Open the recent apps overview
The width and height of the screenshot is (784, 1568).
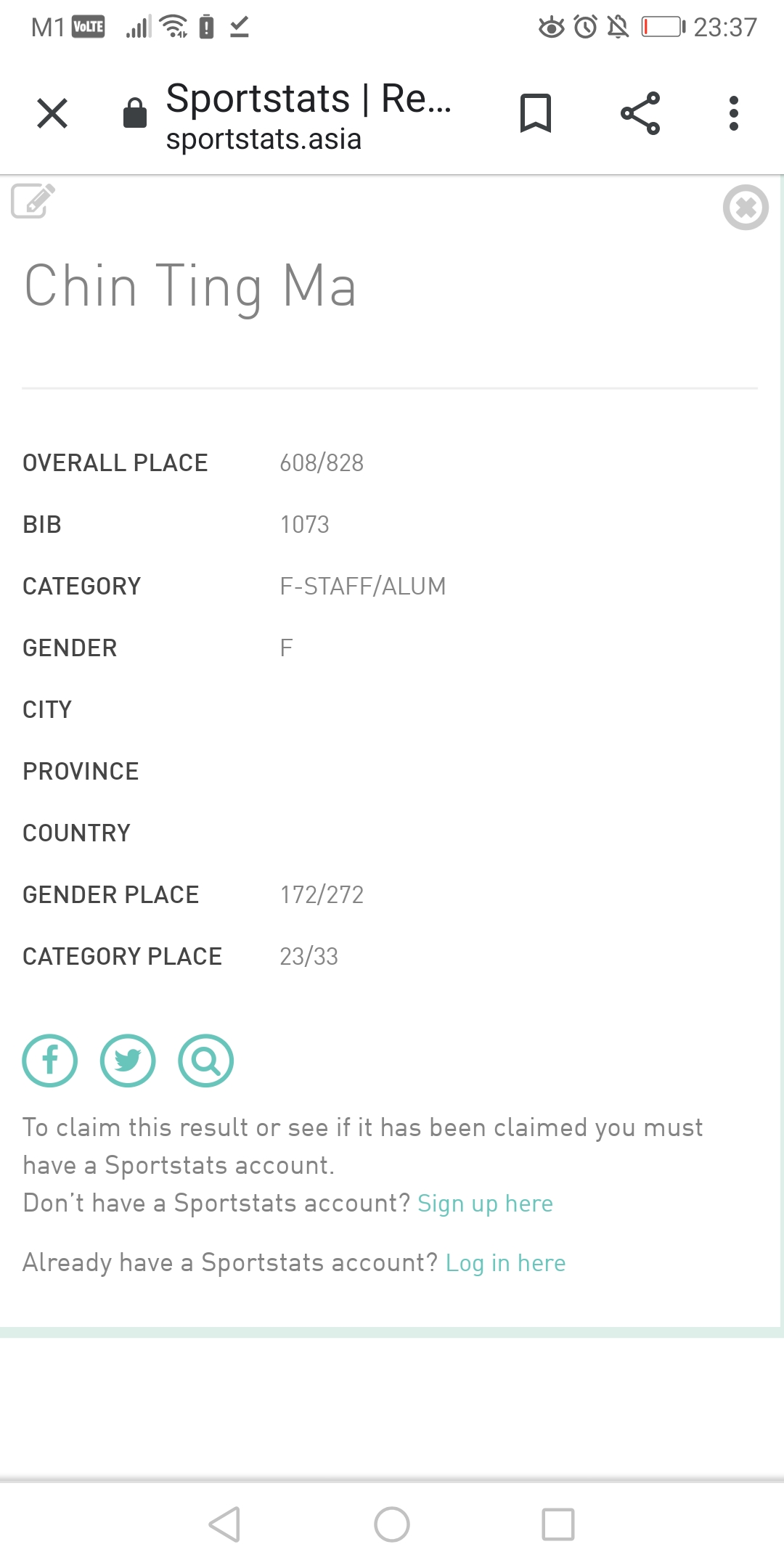tap(558, 1524)
